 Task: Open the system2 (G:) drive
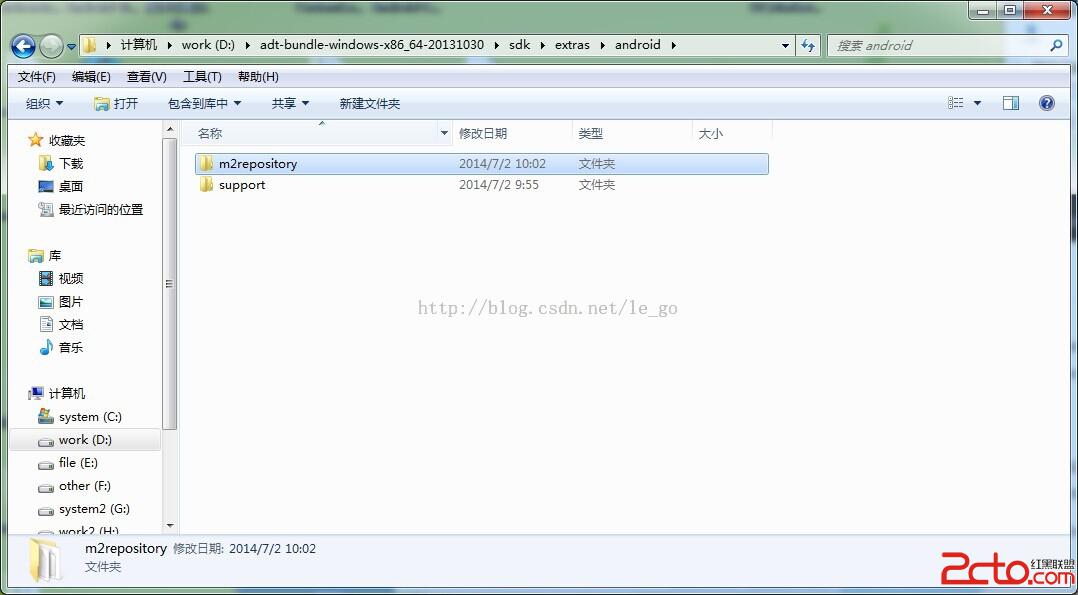(94, 509)
